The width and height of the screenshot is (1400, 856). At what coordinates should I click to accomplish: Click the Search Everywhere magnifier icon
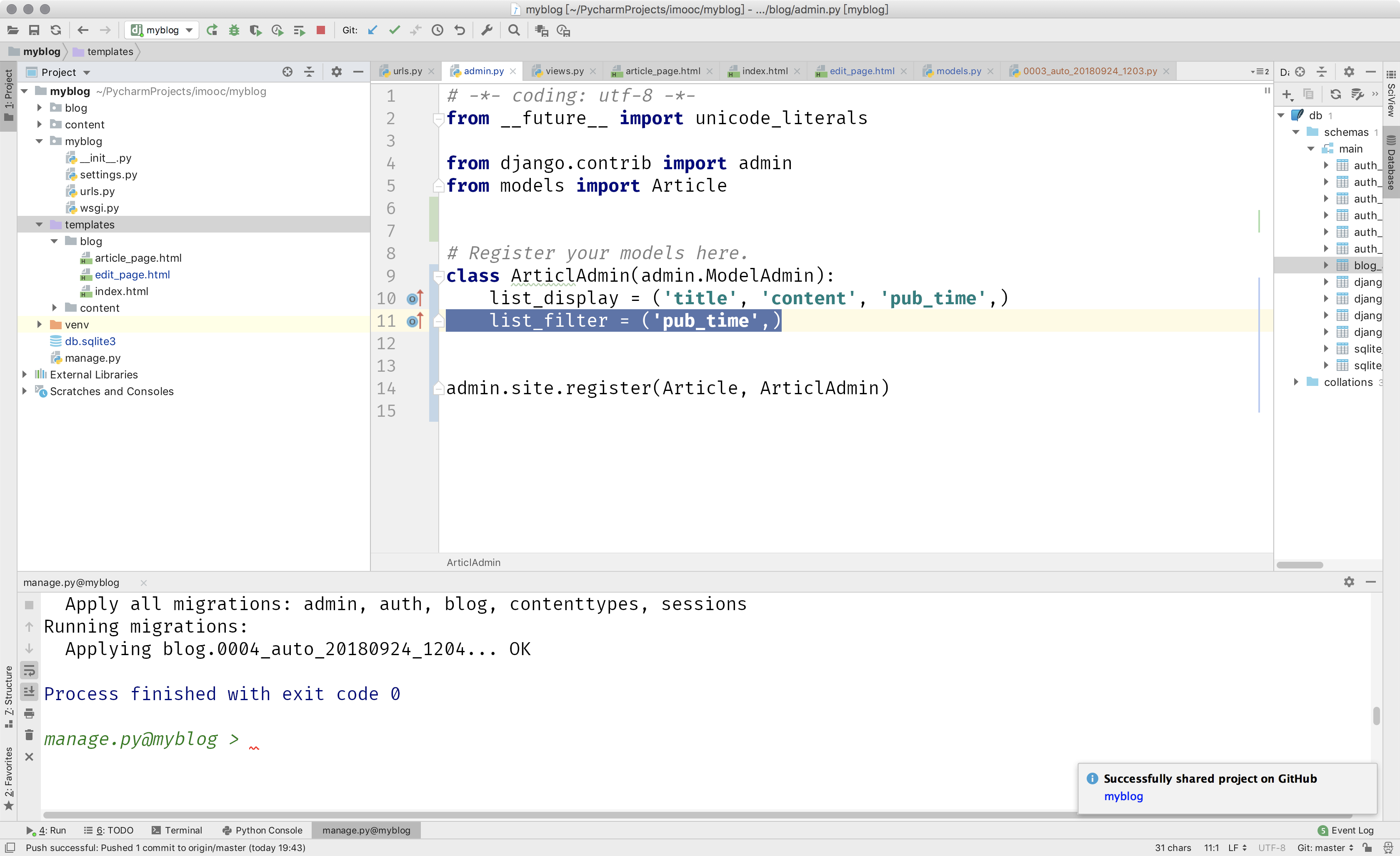point(514,30)
